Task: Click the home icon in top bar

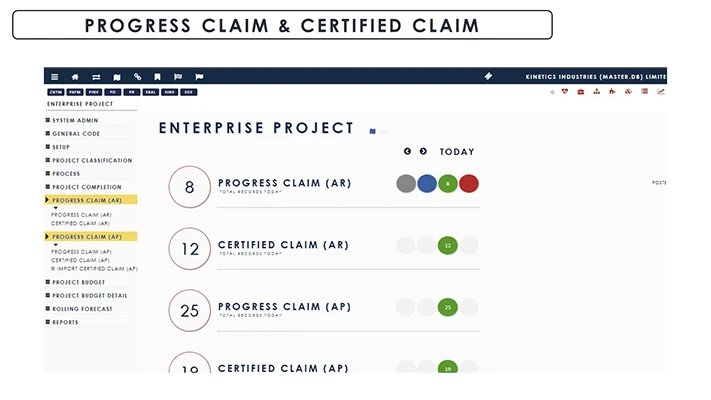Action: pyautogui.click(x=75, y=76)
